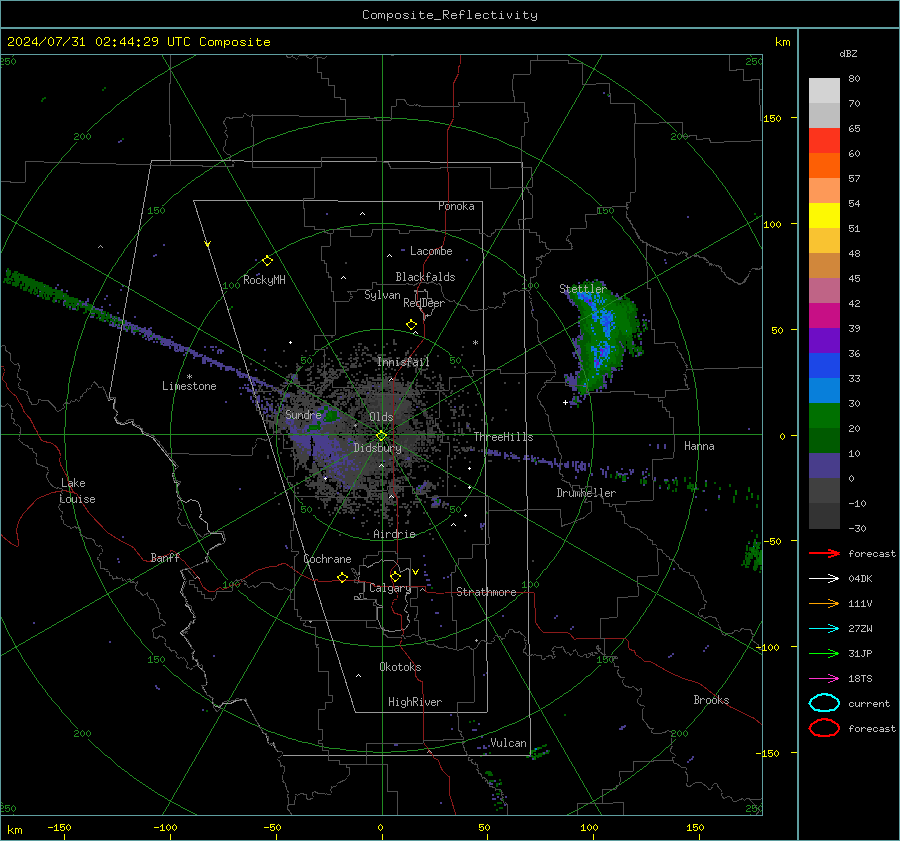Click the Lake Louise label
Screen dimensions: 900x841
tap(77, 491)
